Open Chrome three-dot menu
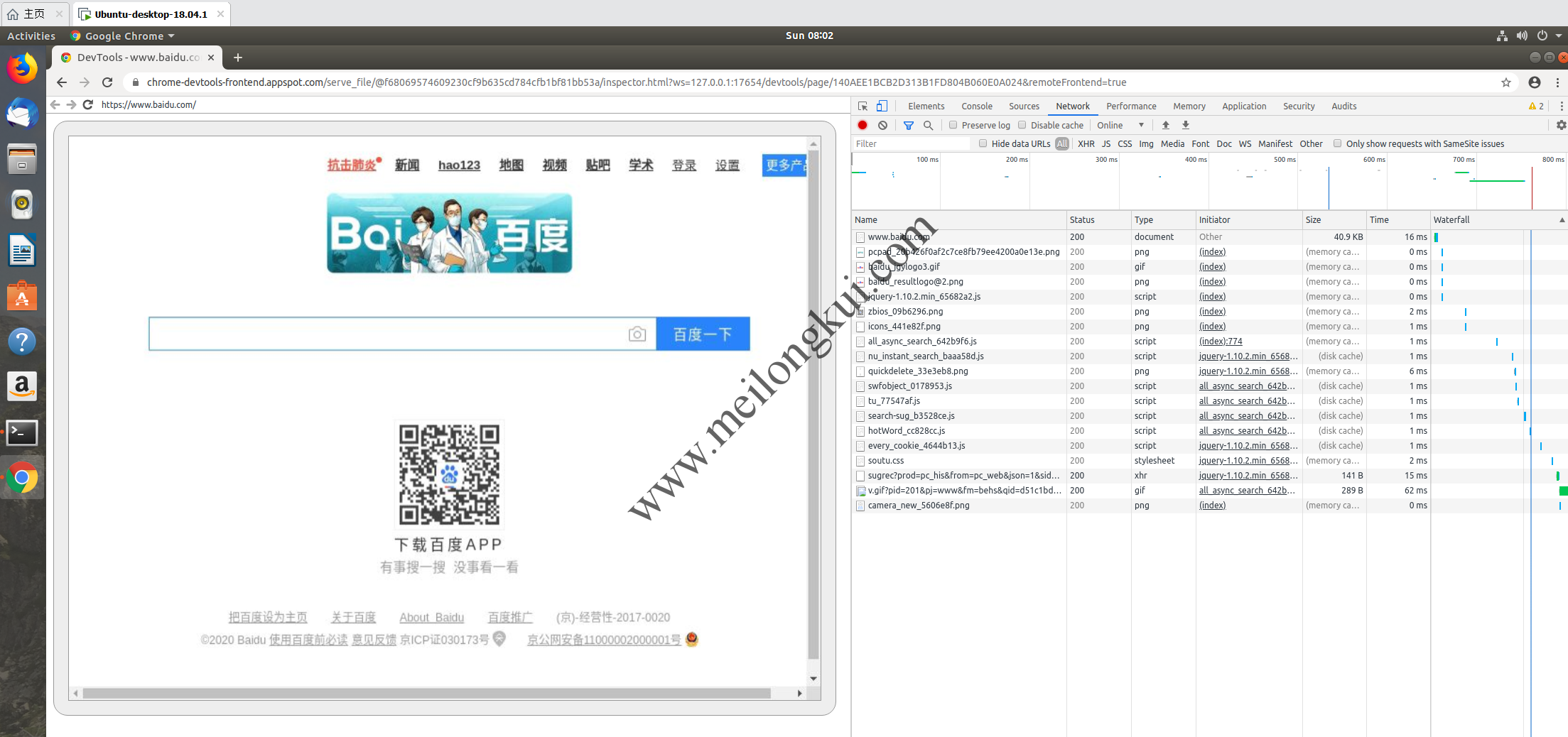Viewport: 1568px width, 737px height. [x=1558, y=82]
